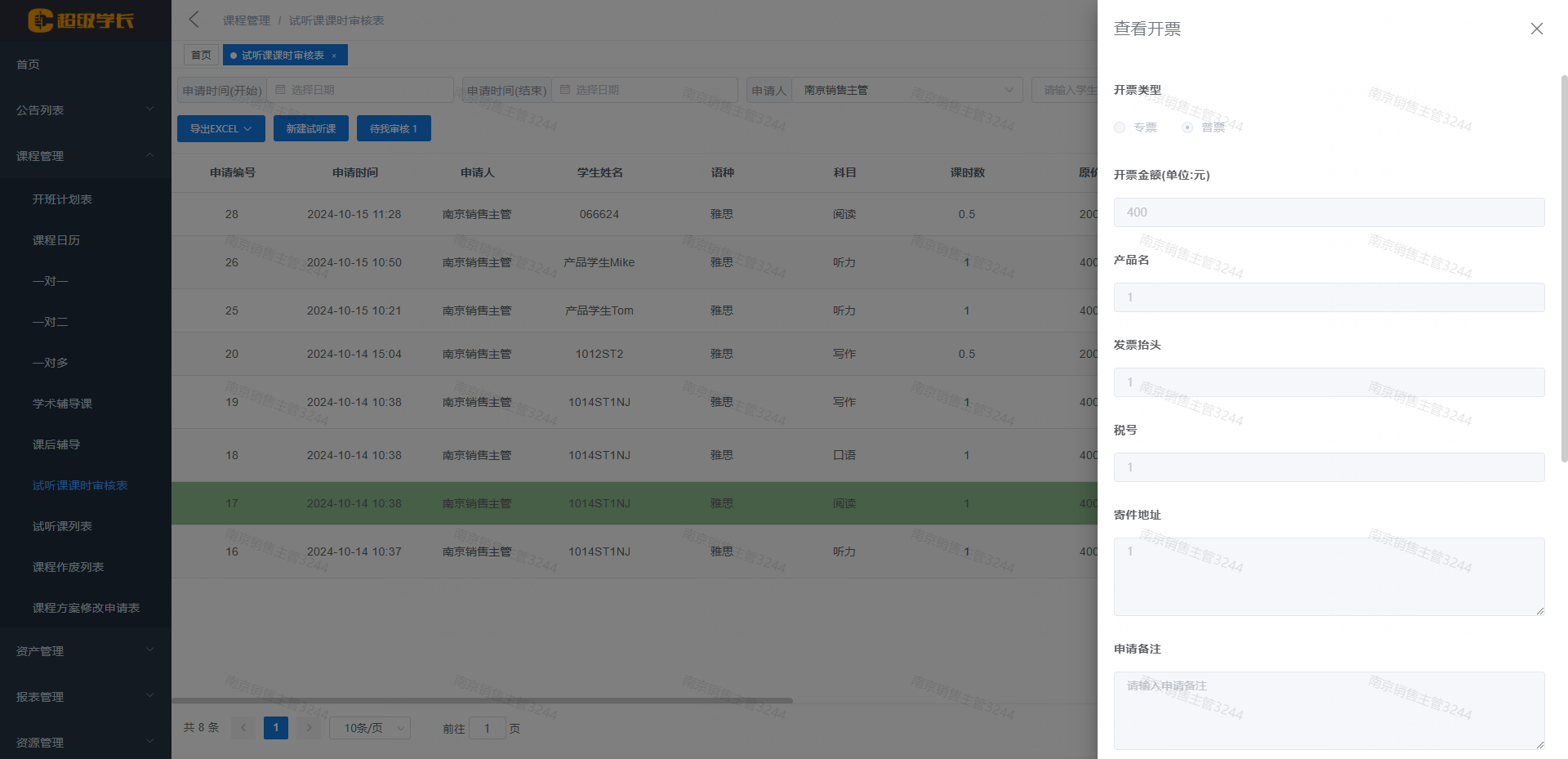Go to the next page with the right arrow

pos(309,727)
